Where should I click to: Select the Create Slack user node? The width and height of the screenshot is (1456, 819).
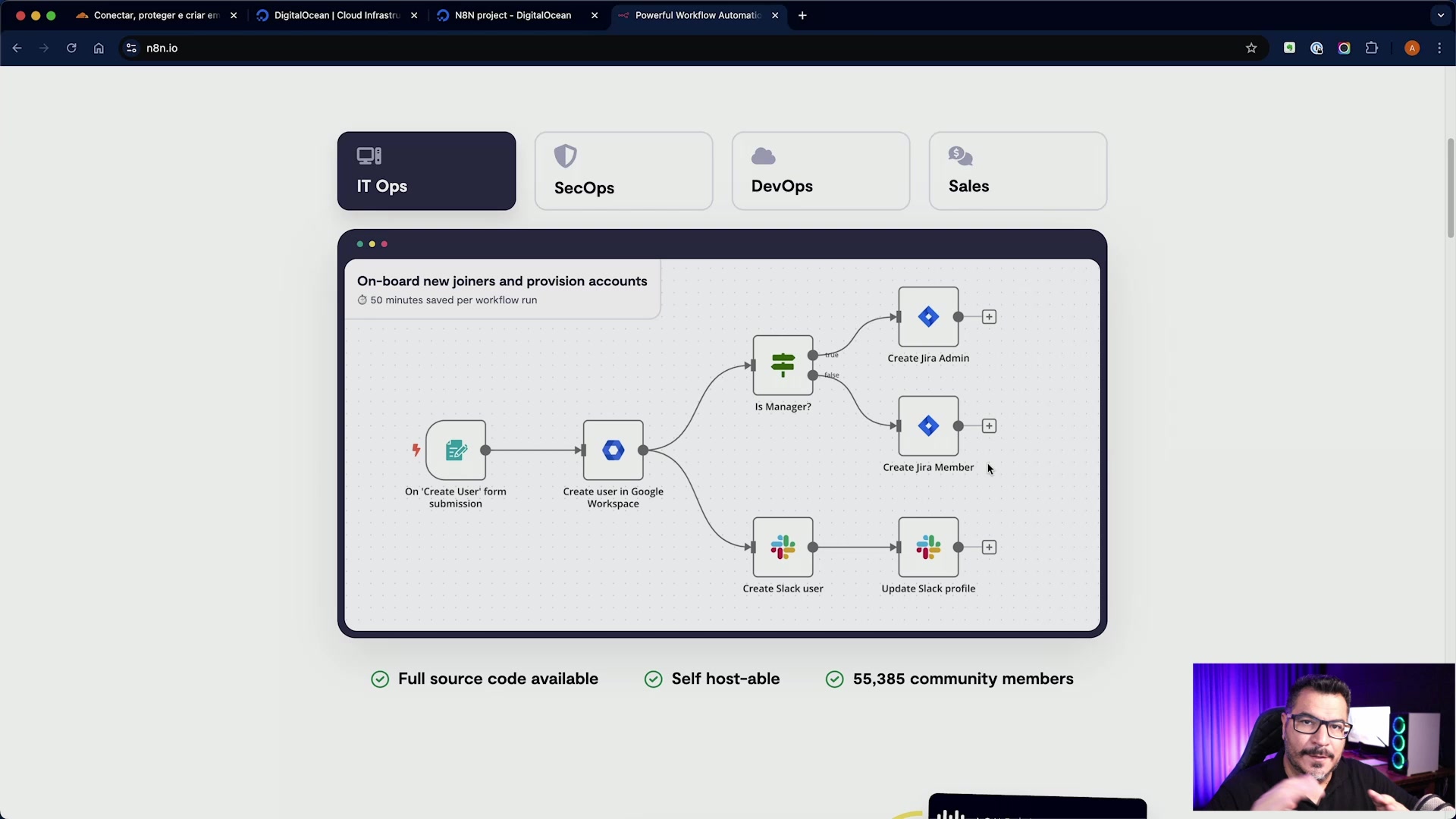(x=783, y=548)
